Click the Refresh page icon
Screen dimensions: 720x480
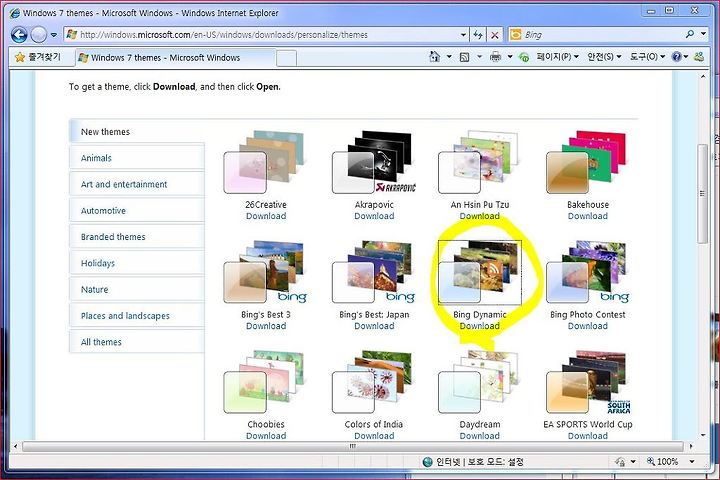478,34
